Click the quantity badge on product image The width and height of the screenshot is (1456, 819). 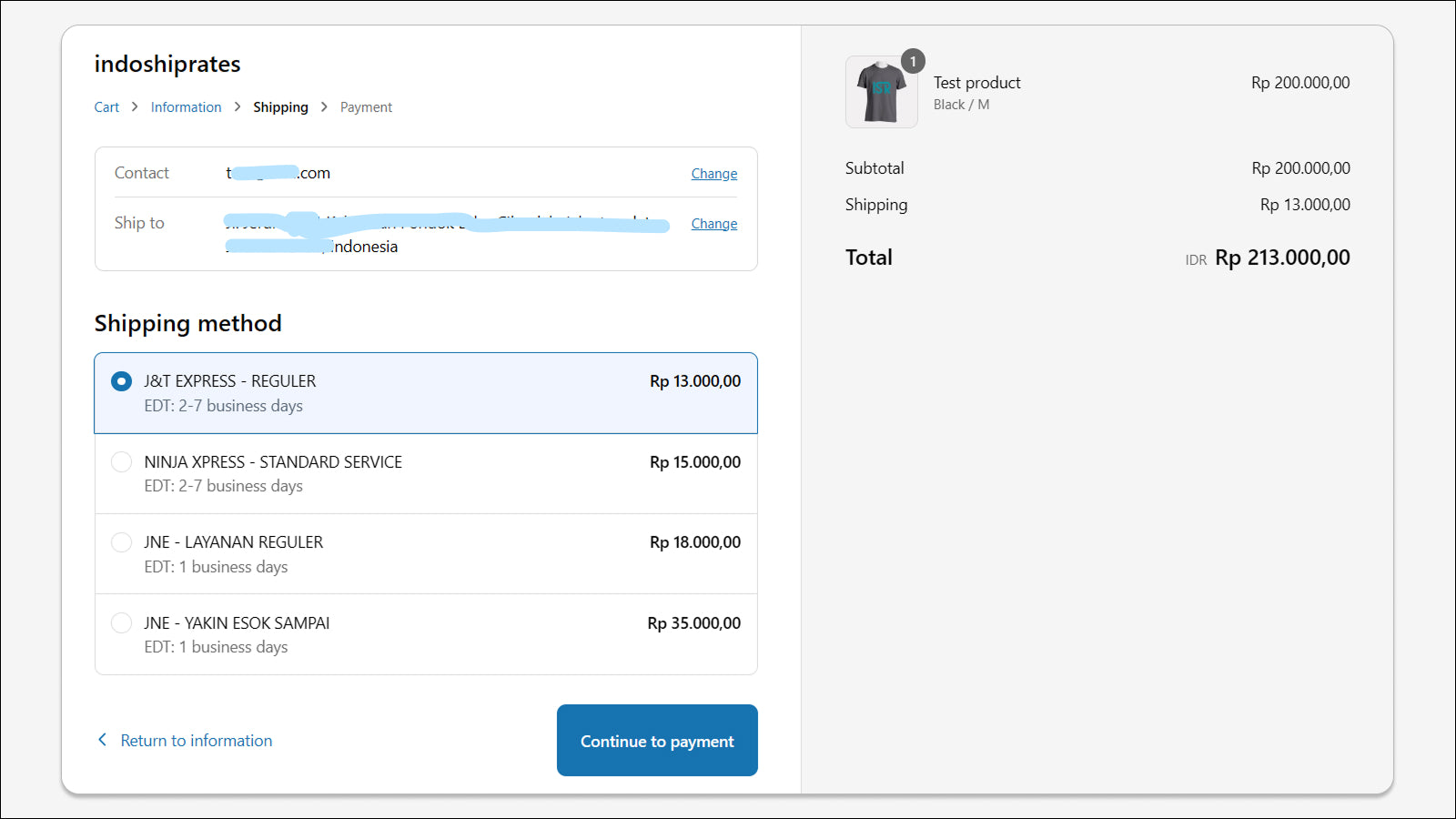[913, 61]
